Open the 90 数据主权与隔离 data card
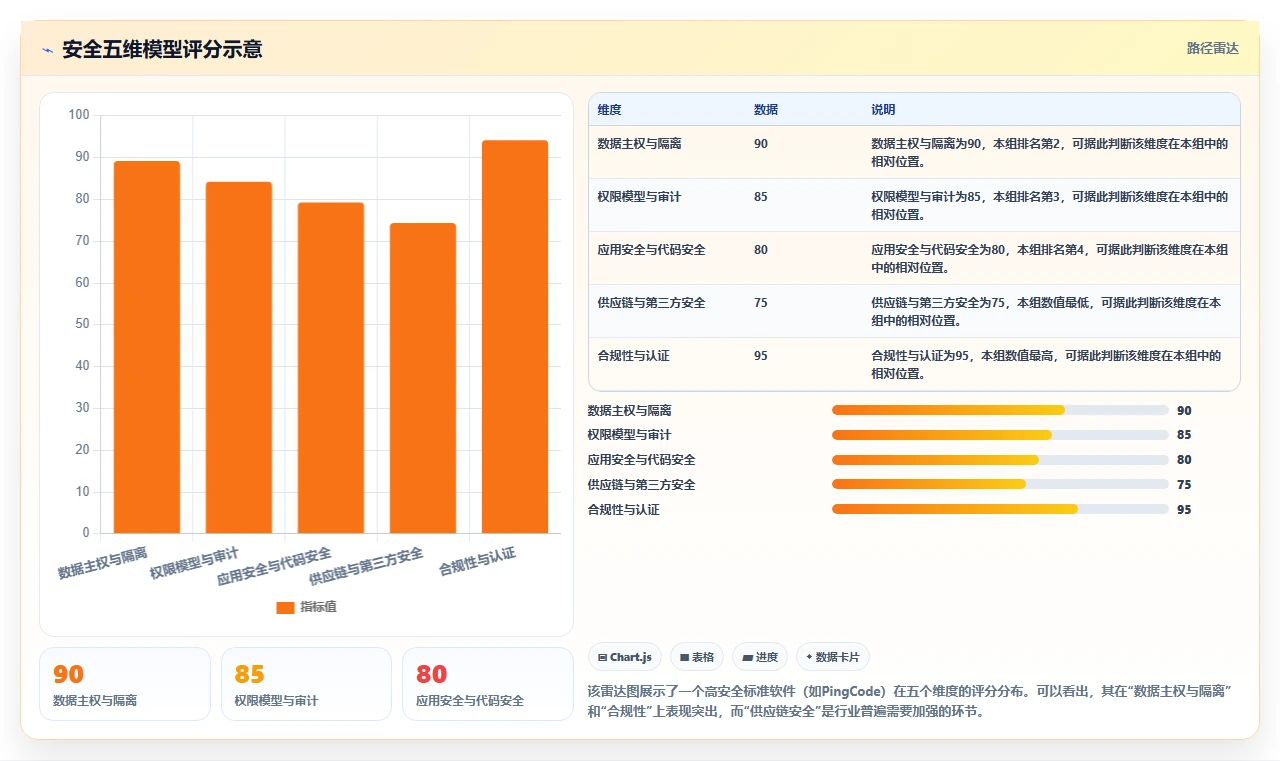1280x761 pixels. click(x=125, y=684)
